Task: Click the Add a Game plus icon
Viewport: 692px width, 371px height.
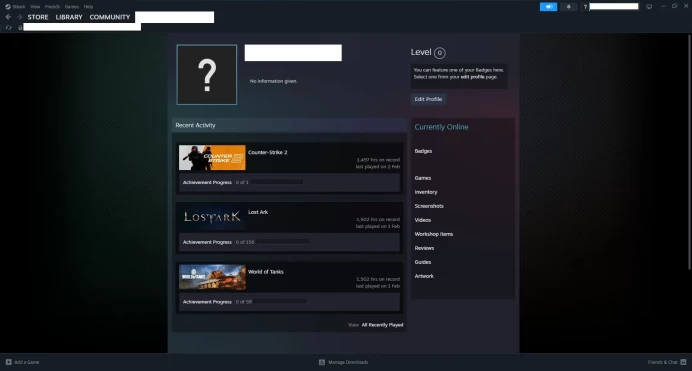Action: point(8,362)
